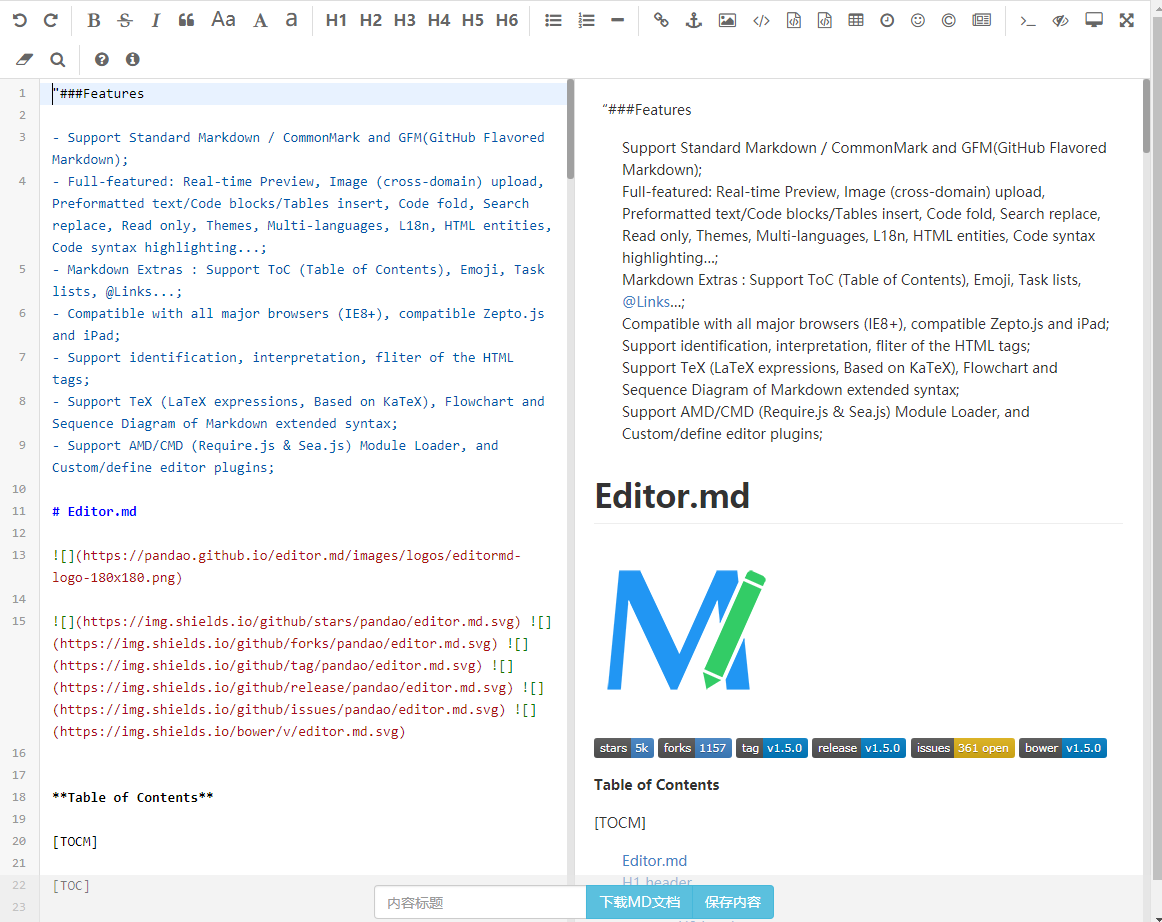Viewport: 1162px width, 922px height.
Task: Insert a hyperlink
Action: 661,20
